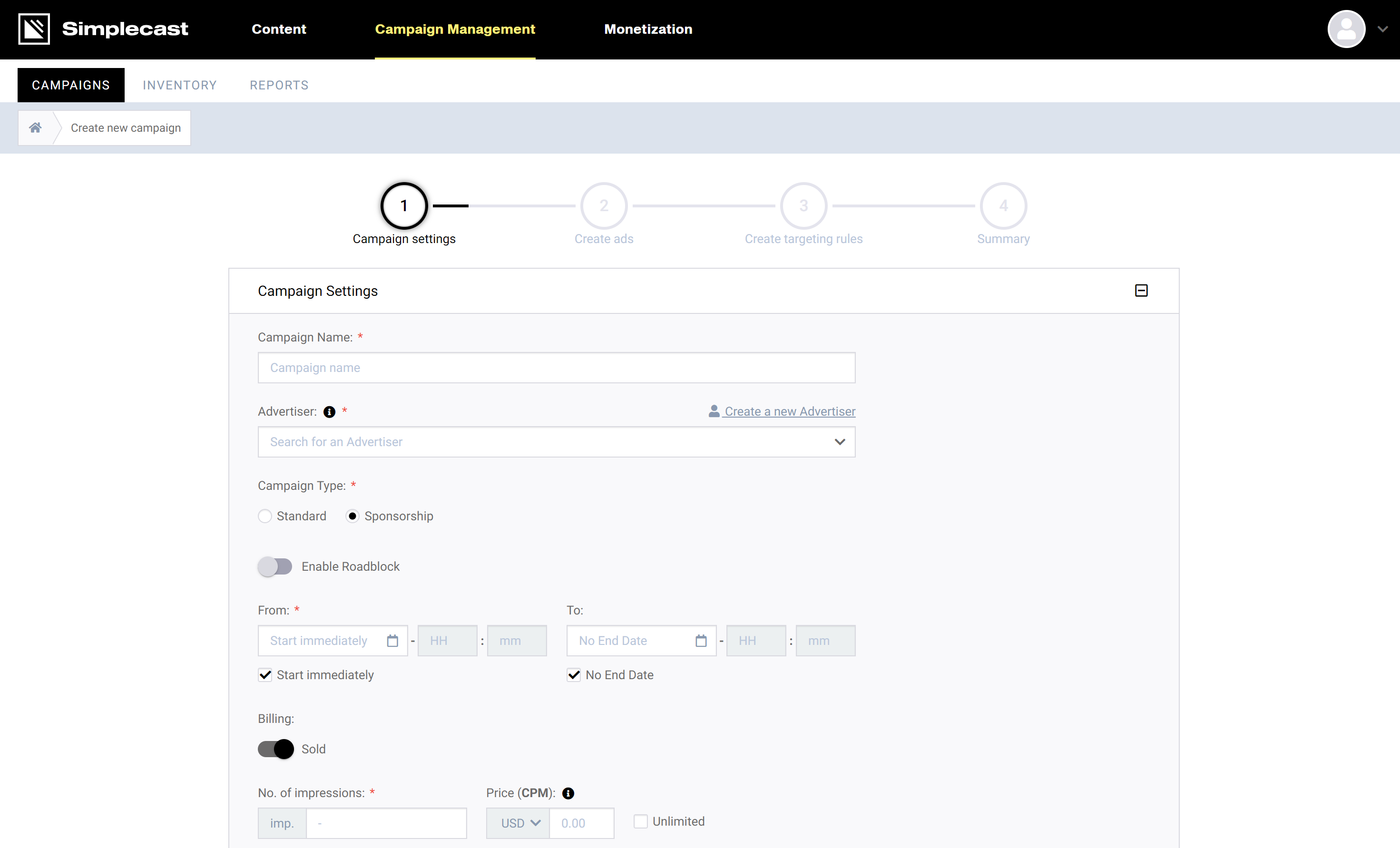The image size is (1400, 848).
Task: Click the Simplecast logo icon
Action: click(x=34, y=29)
